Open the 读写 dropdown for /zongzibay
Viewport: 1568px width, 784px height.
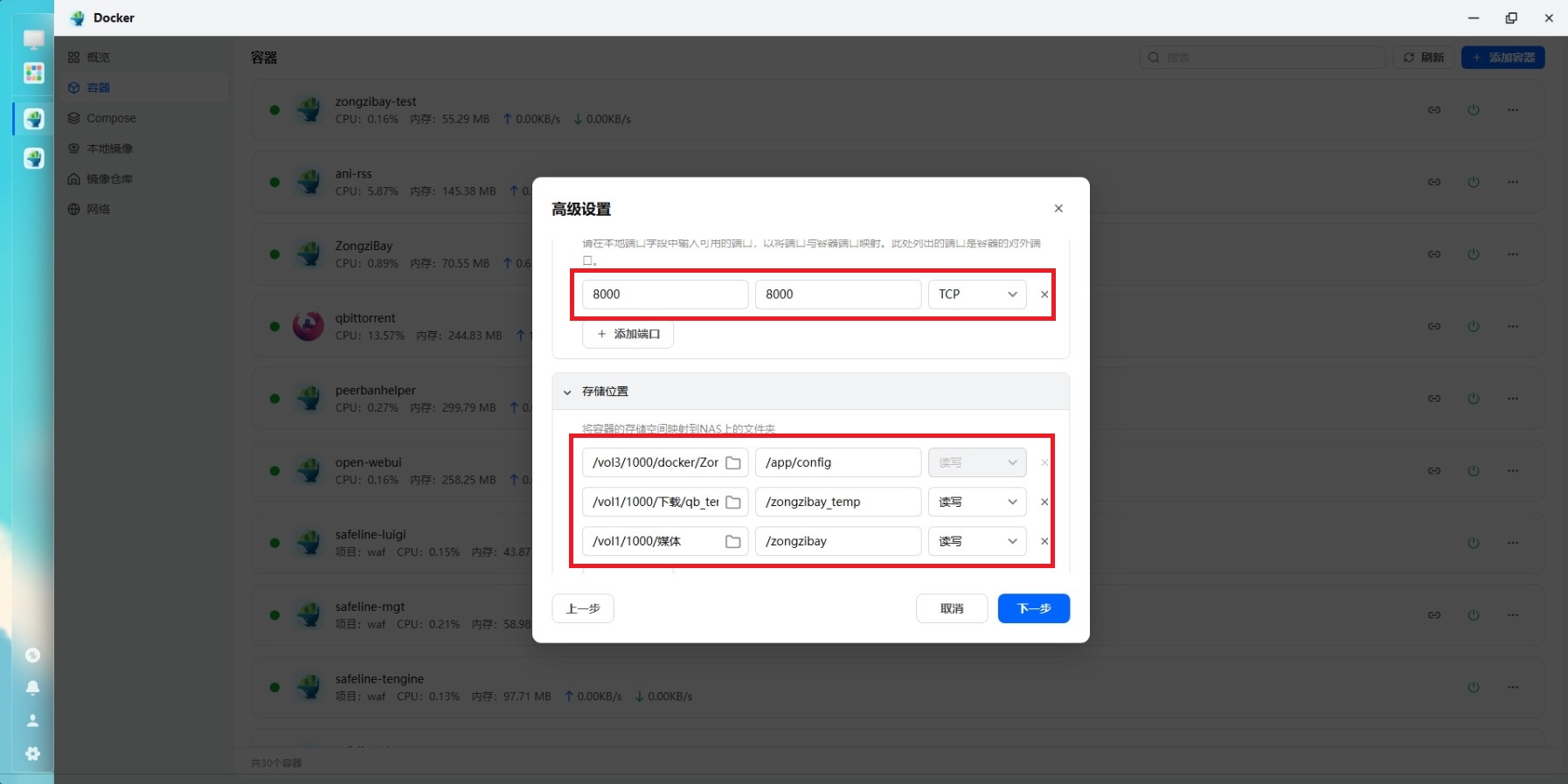tap(977, 541)
